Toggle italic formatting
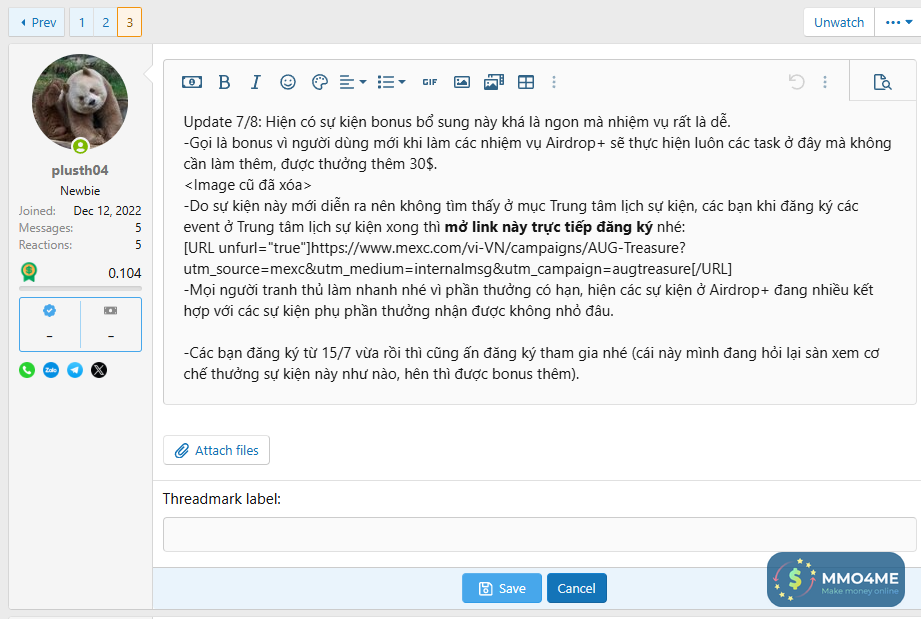This screenshot has height=619, width=921. (x=256, y=82)
